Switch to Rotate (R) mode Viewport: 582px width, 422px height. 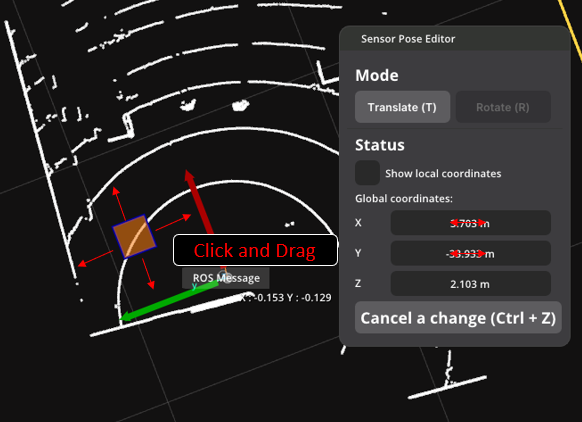pos(503,107)
